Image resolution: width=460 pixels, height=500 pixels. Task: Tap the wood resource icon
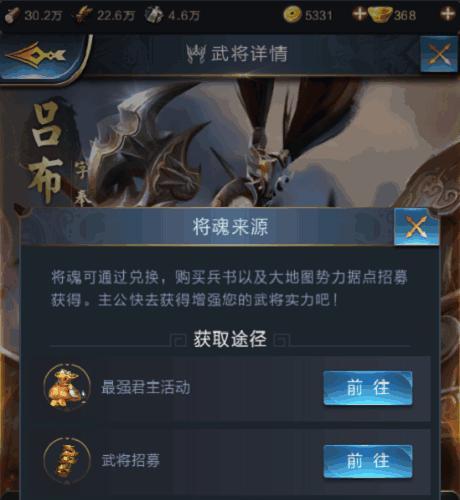pos(13,15)
